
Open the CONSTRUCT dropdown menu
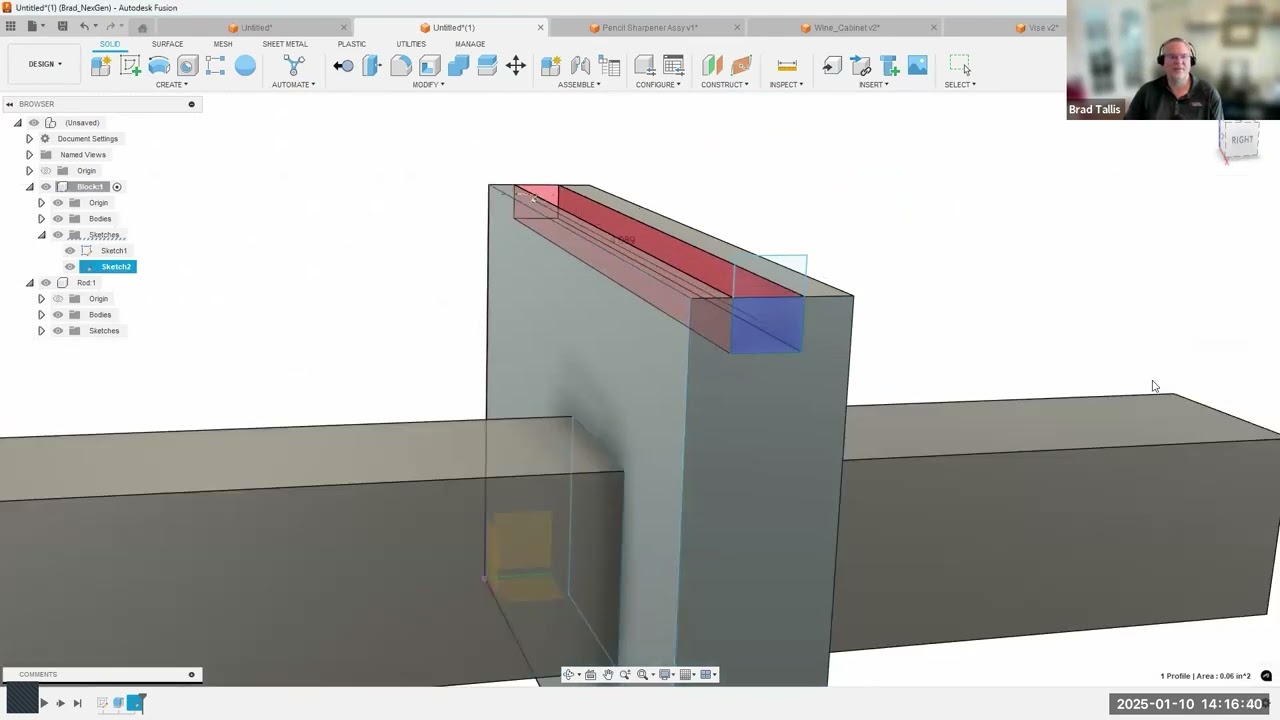[x=725, y=85]
